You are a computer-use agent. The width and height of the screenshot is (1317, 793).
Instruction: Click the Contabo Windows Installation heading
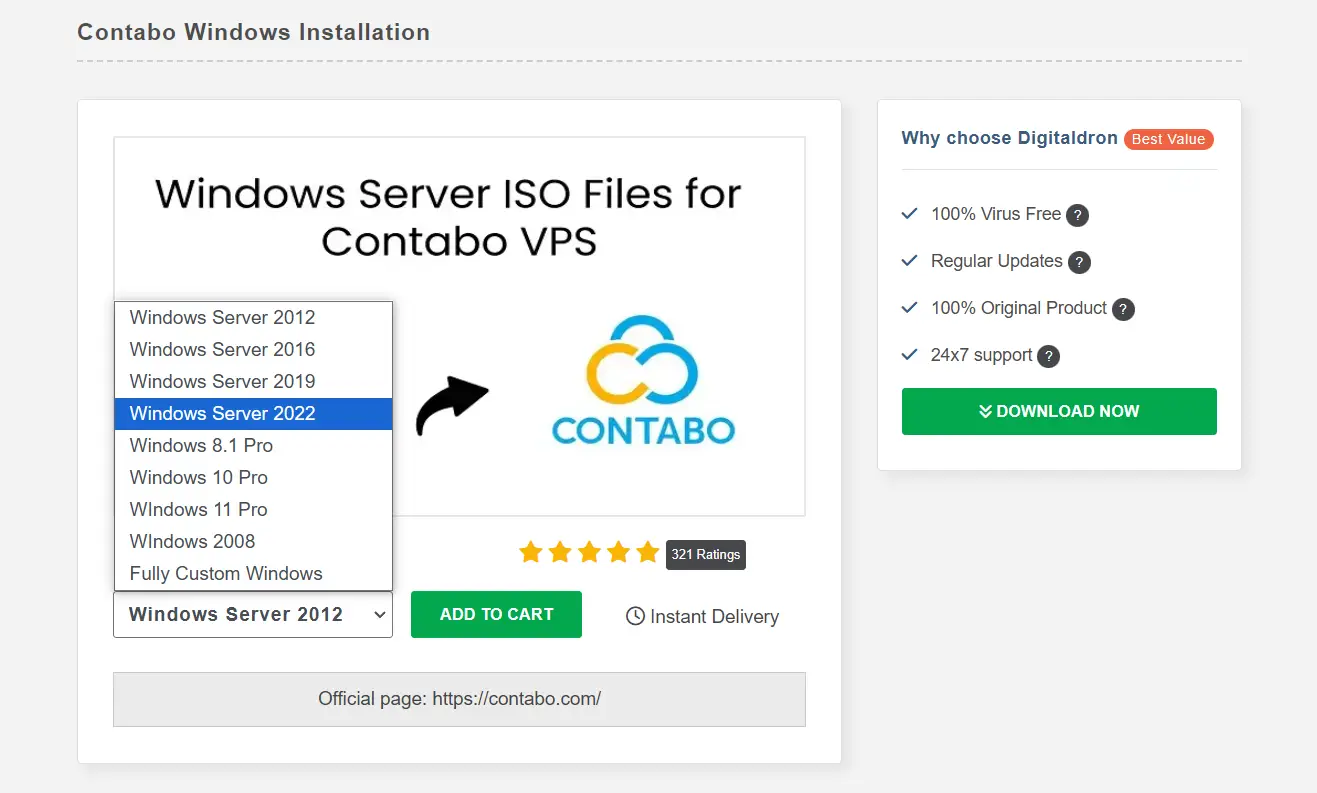(254, 32)
